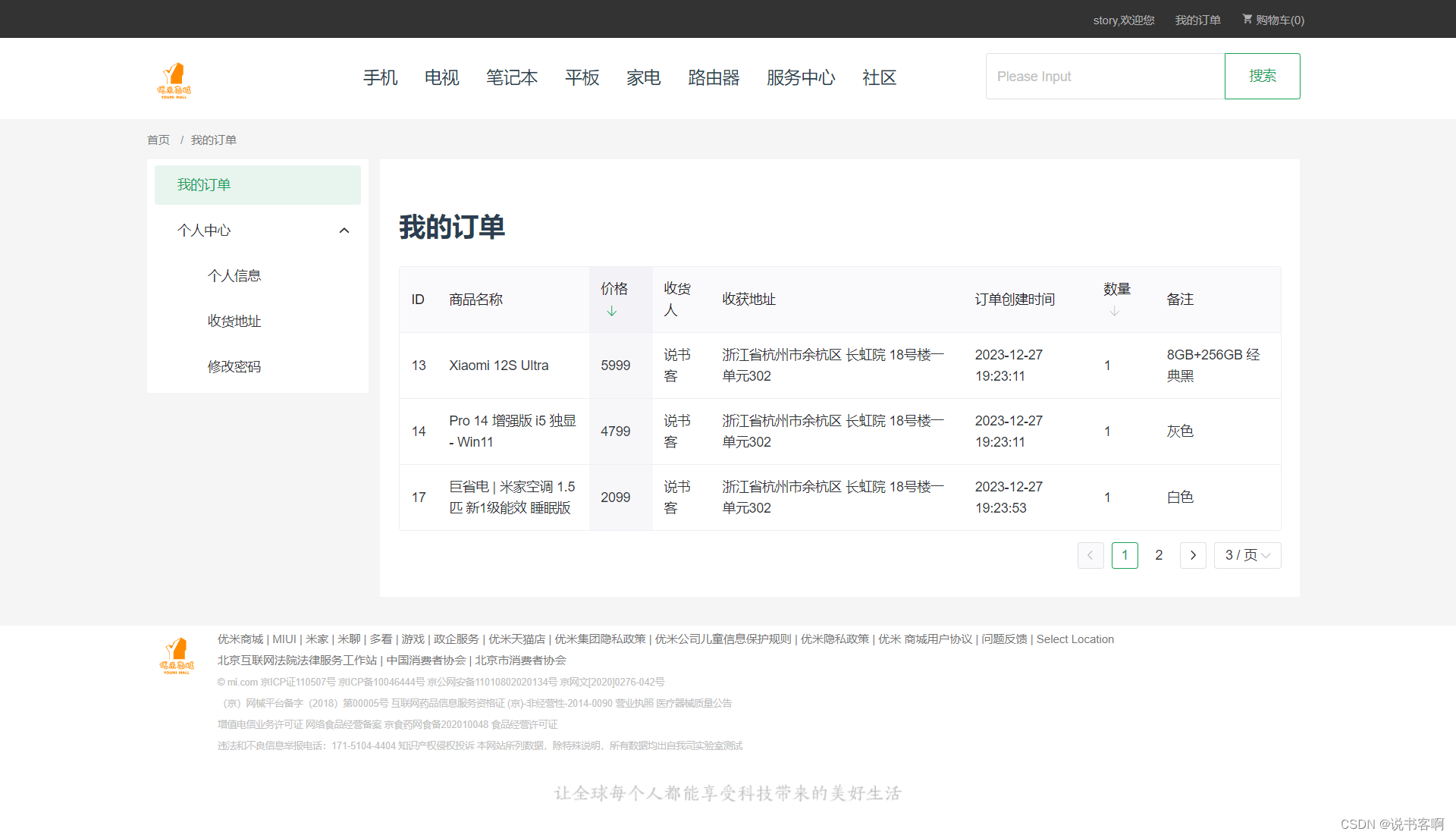Open the 3/页 page size dropdown
Viewport: 1456px width, 838px height.
pos(1247,555)
